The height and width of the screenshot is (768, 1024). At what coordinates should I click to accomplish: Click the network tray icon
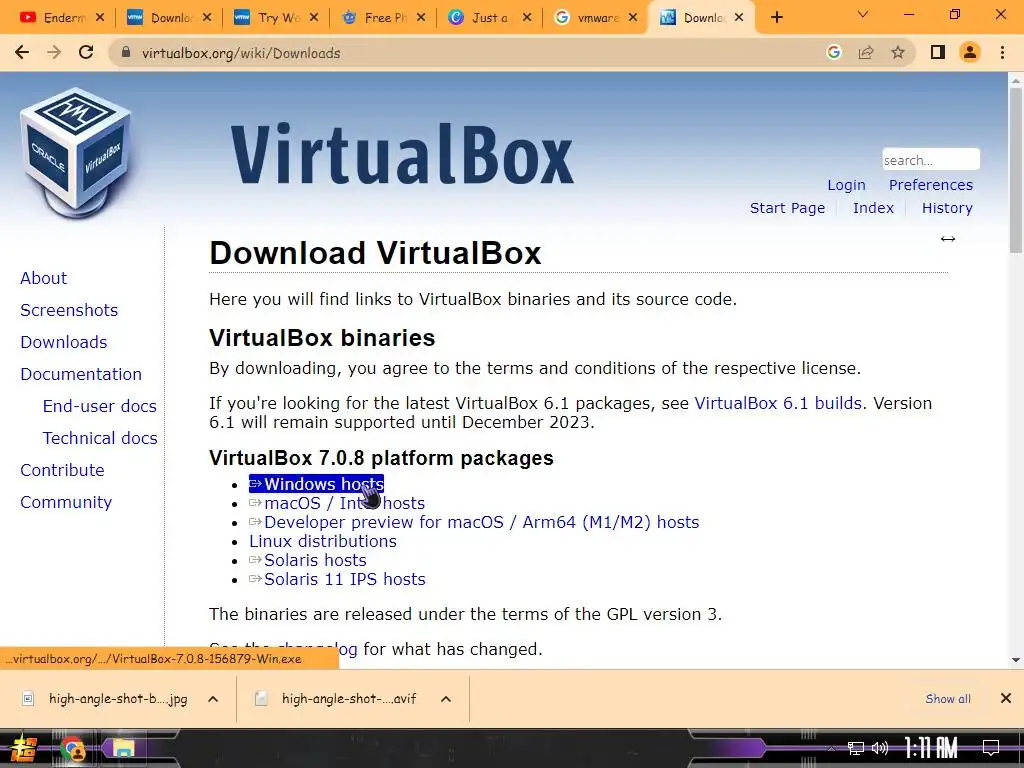click(x=856, y=748)
